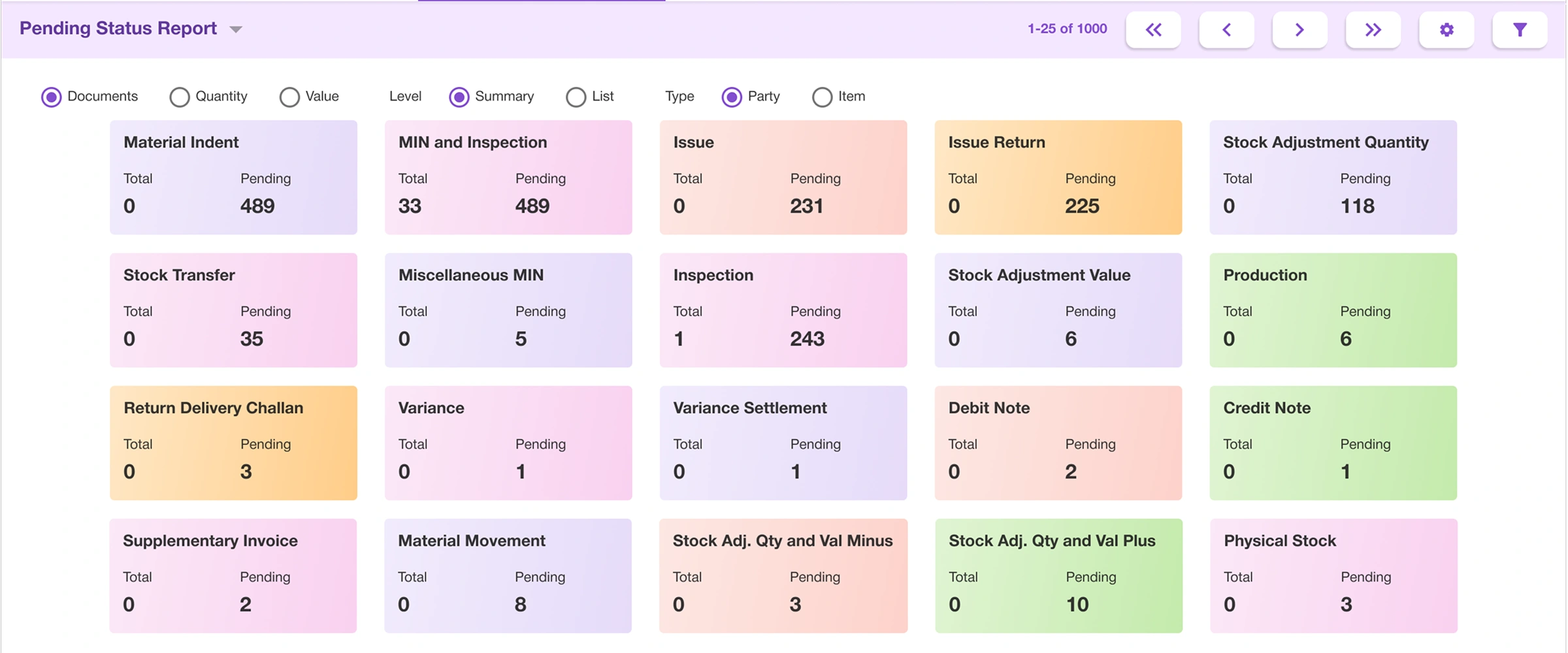Viewport: 1568px width, 653px height.
Task: Go to the first page of results
Action: [1153, 30]
